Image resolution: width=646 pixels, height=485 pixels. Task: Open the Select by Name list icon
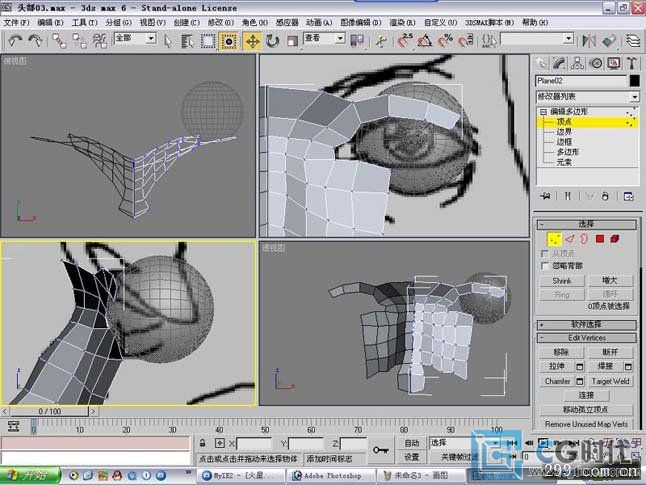point(187,40)
